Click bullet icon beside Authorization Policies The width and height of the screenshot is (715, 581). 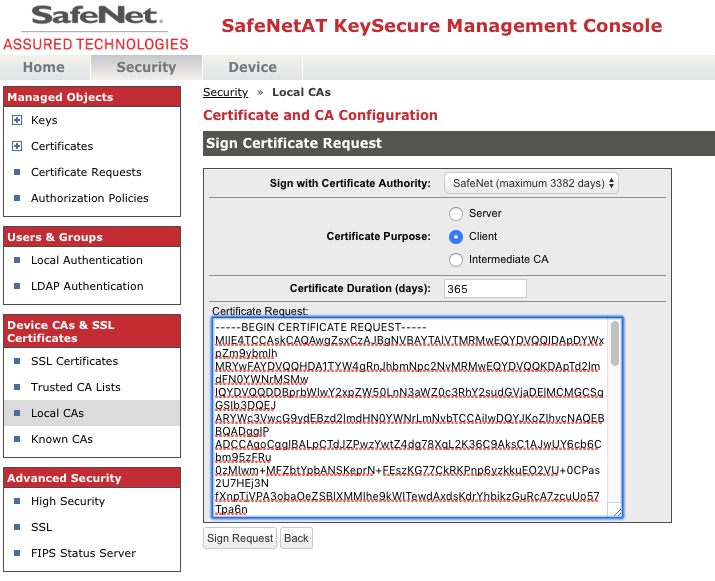(x=17, y=198)
